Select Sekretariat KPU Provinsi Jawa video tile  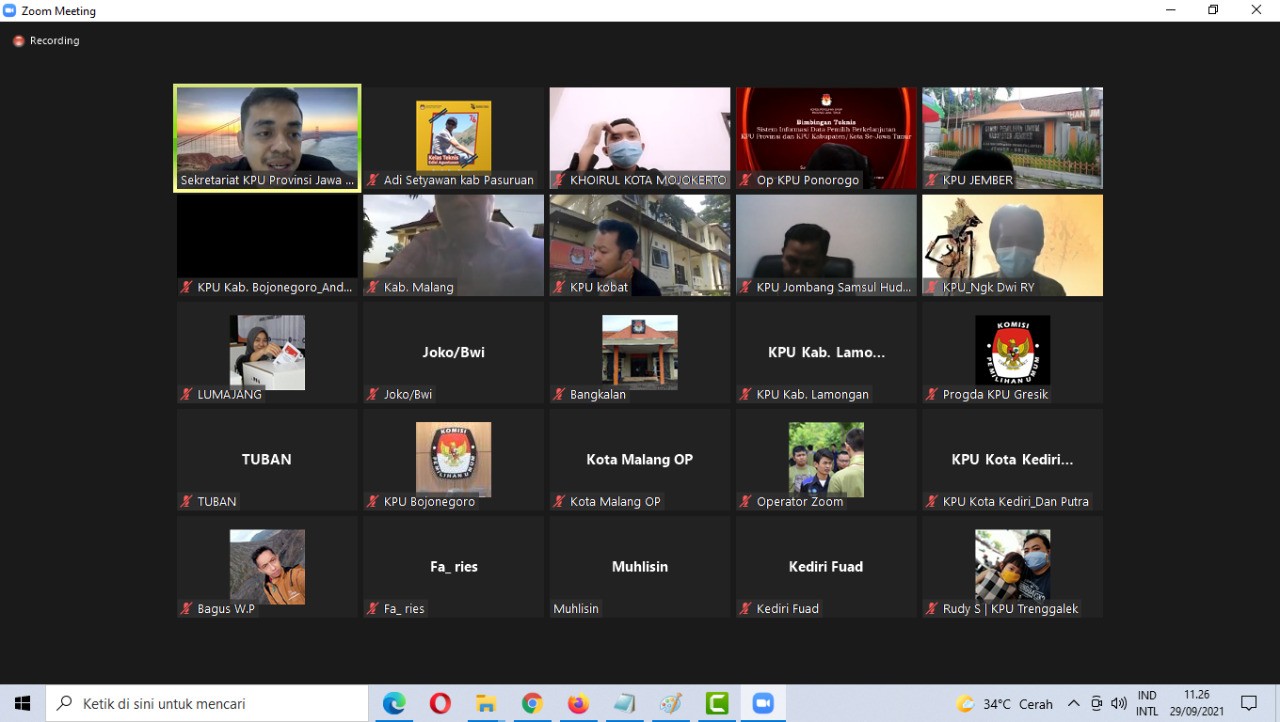click(267, 137)
